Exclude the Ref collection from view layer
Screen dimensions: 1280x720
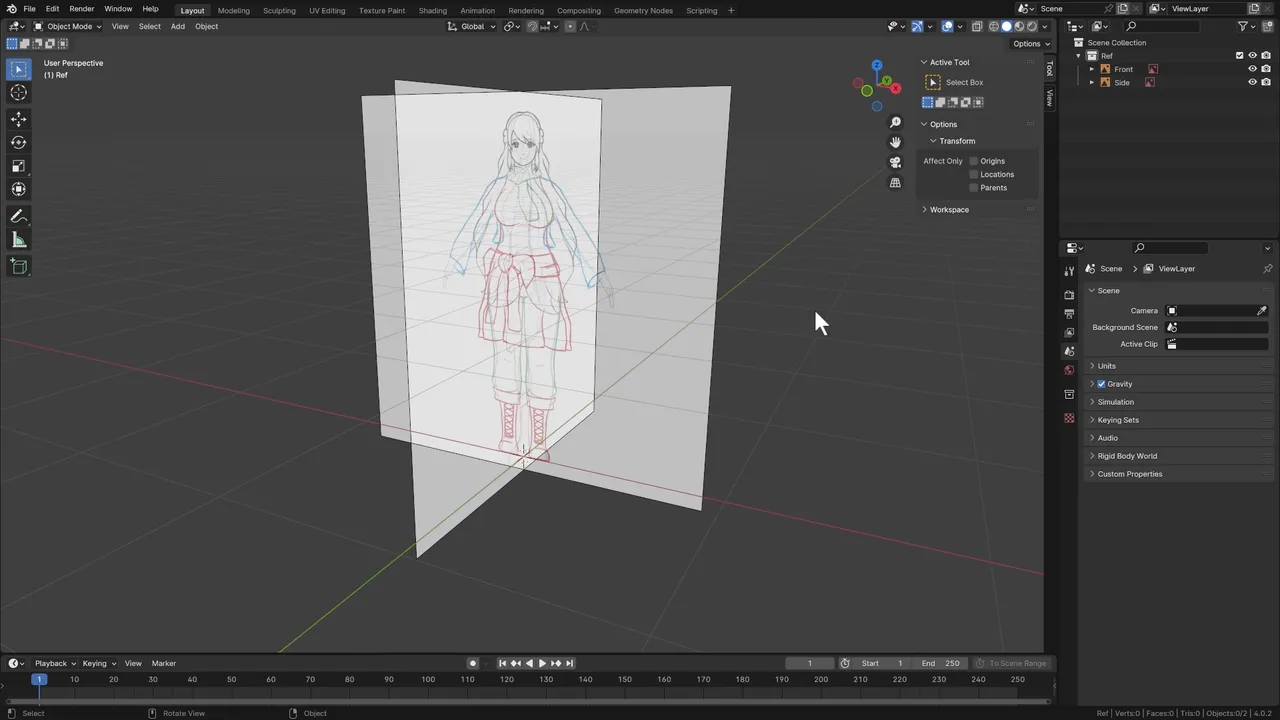click(x=1240, y=56)
